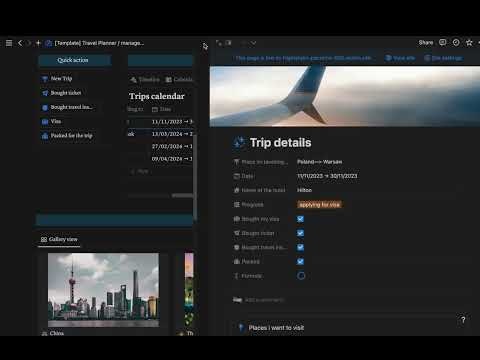This screenshot has width=480, height=360.
Task: Add a new page with the plus icon
Action: (x=38, y=43)
